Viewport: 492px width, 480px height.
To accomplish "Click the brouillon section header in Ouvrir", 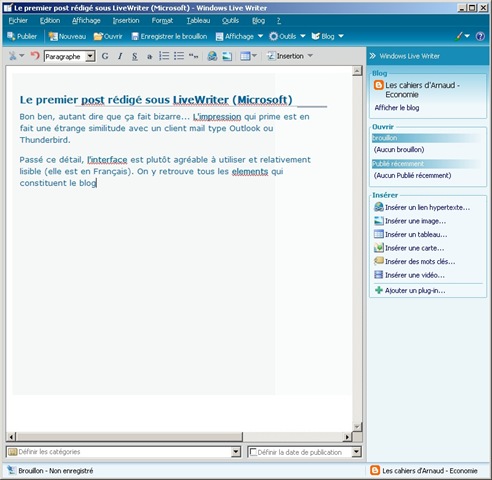I will click(426, 138).
